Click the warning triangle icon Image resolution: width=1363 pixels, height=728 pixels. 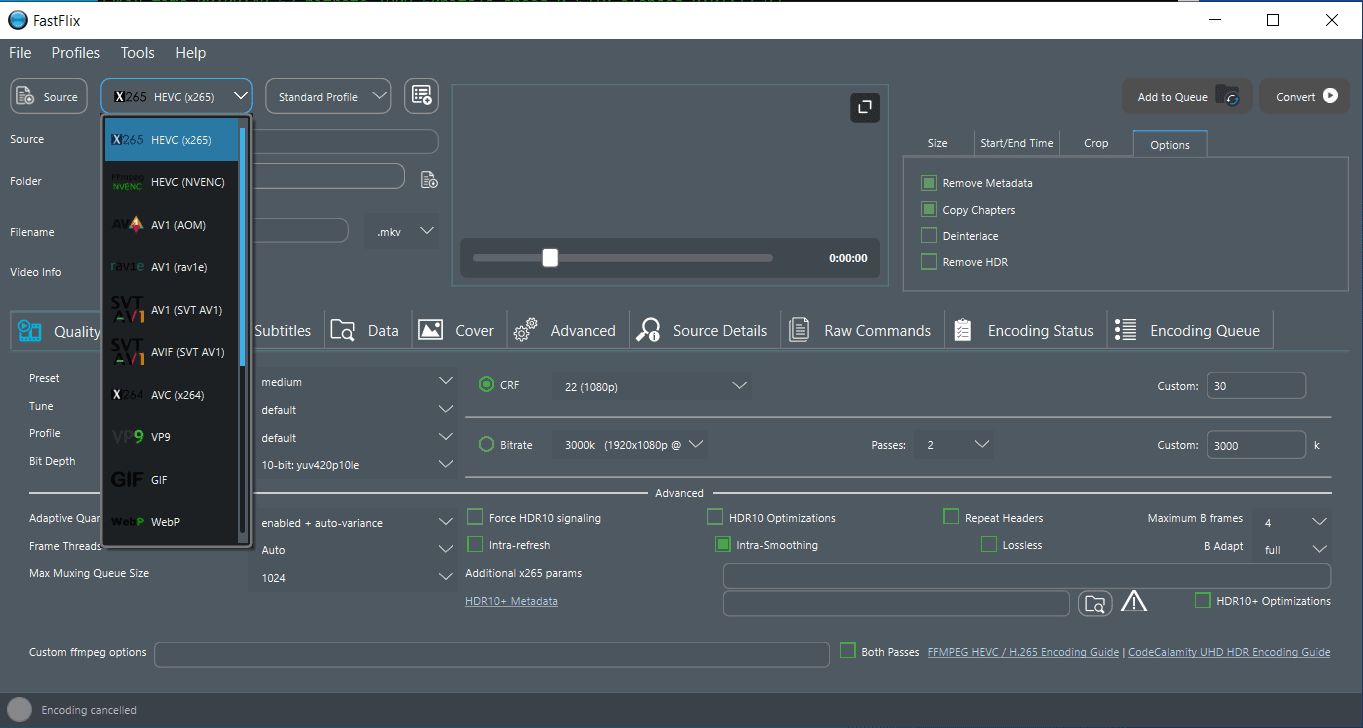pos(1134,601)
